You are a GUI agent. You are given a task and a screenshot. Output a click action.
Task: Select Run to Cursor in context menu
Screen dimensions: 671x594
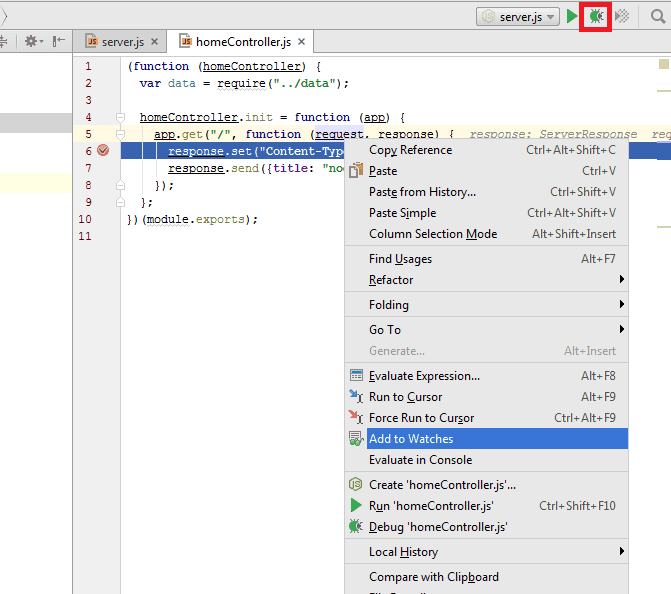[405, 397]
